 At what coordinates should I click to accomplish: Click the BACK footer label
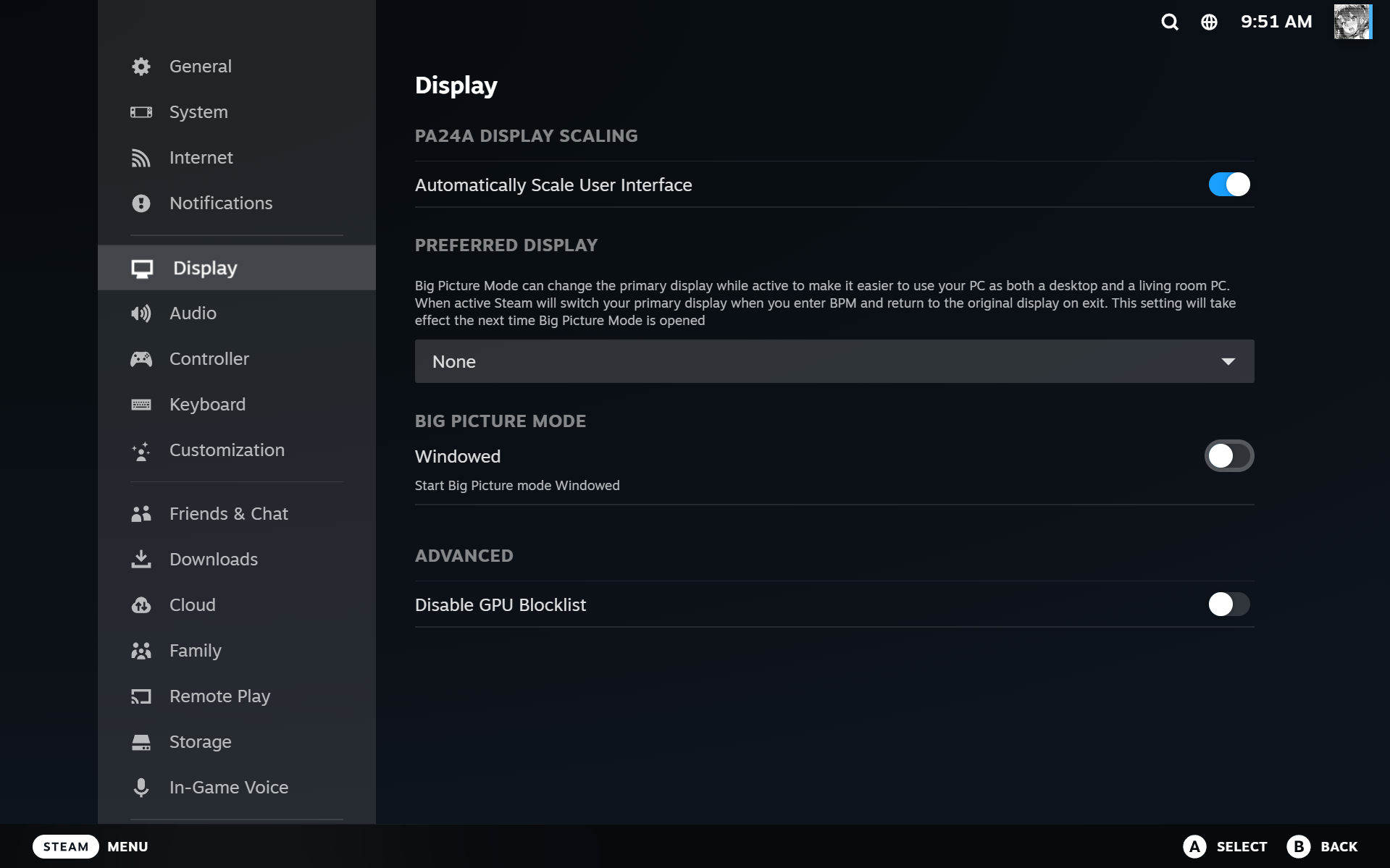(1339, 846)
